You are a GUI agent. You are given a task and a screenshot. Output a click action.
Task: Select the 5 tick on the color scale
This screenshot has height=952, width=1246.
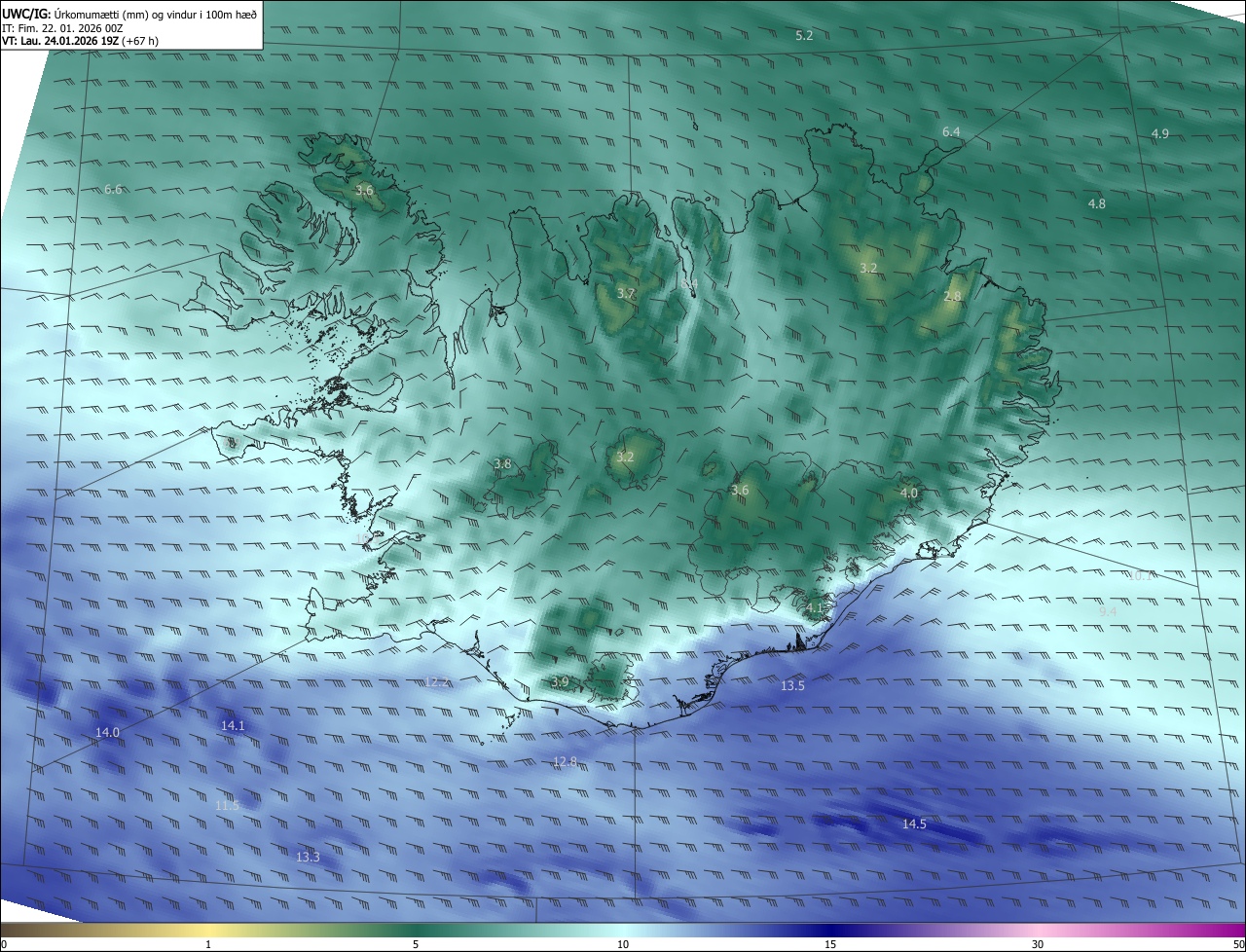click(416, 944)
